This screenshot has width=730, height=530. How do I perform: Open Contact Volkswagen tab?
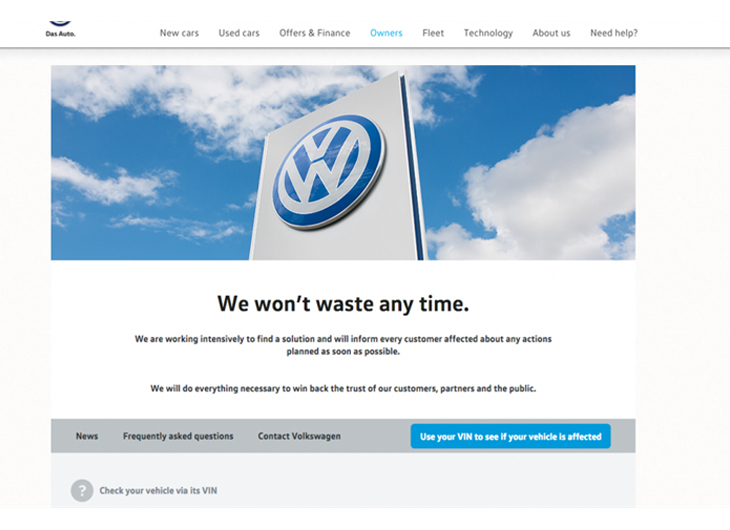pos(299,436)
